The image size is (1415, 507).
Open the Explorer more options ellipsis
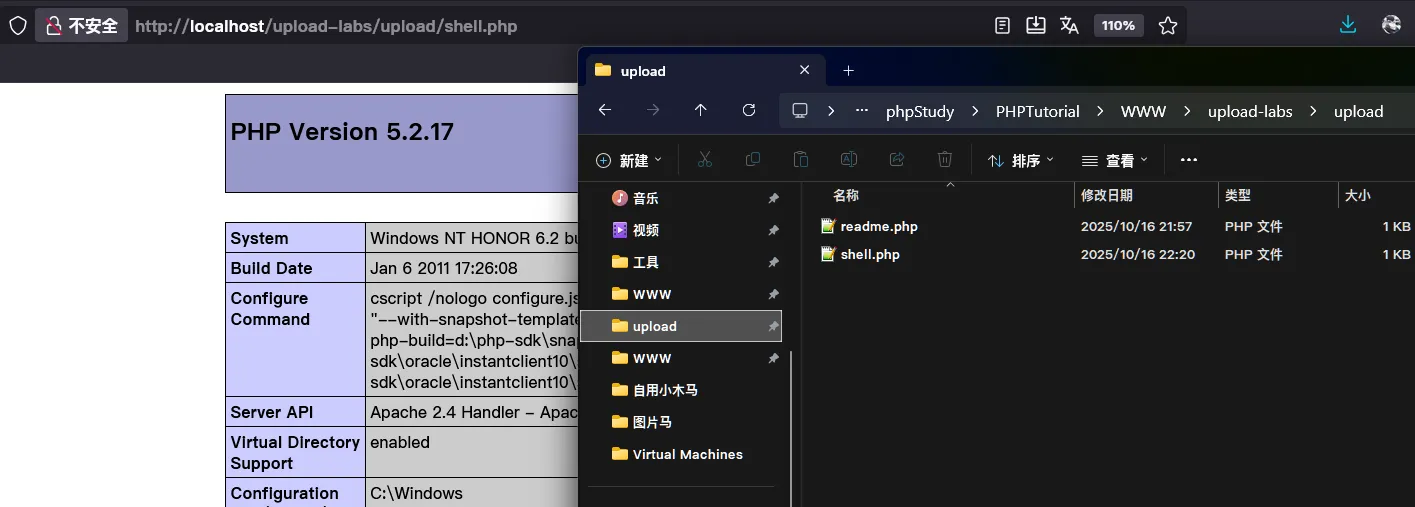1189,160
